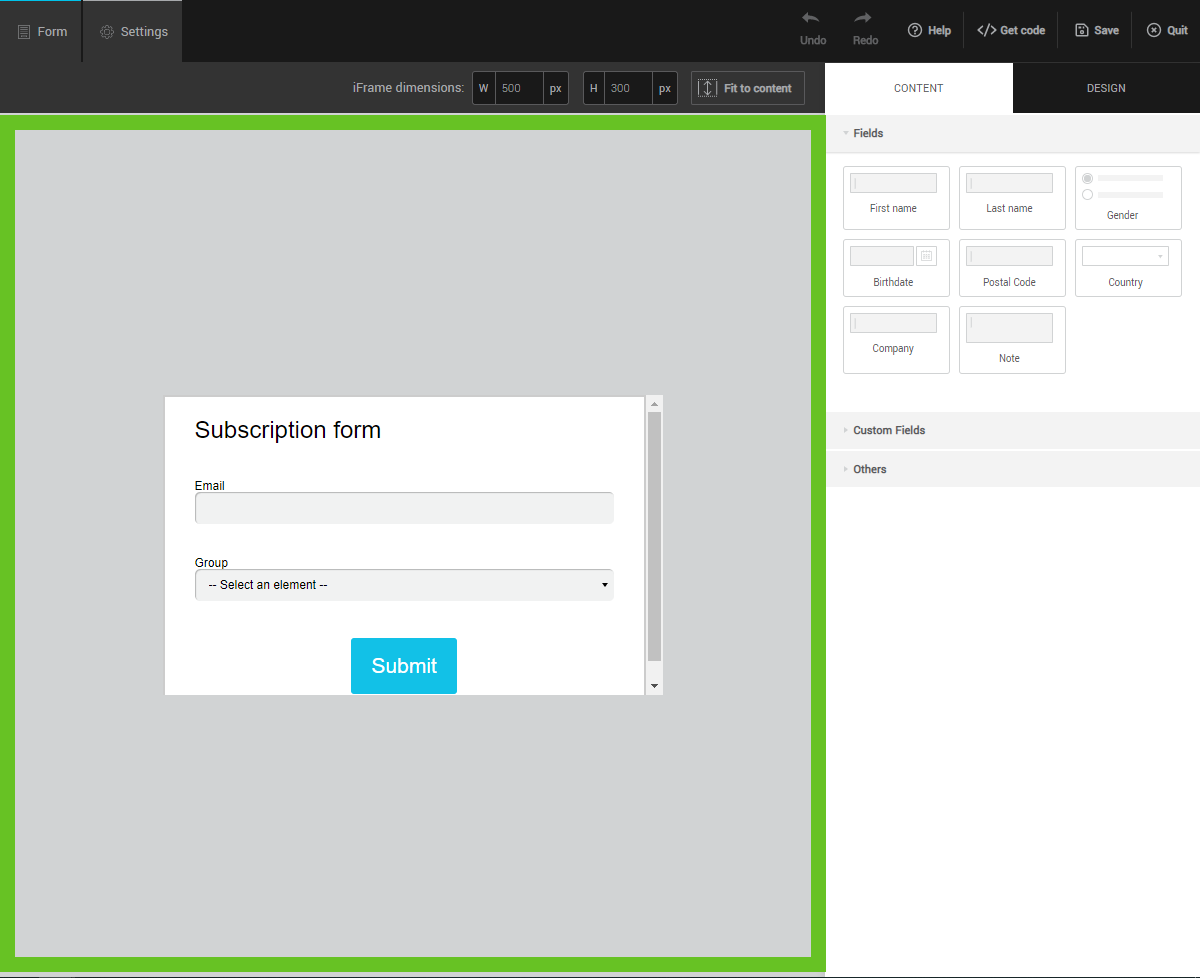Image resolution: width=1200 pixels, height=978 pixels.
Task: Quit the form editor
Action: coord(1167,30)
